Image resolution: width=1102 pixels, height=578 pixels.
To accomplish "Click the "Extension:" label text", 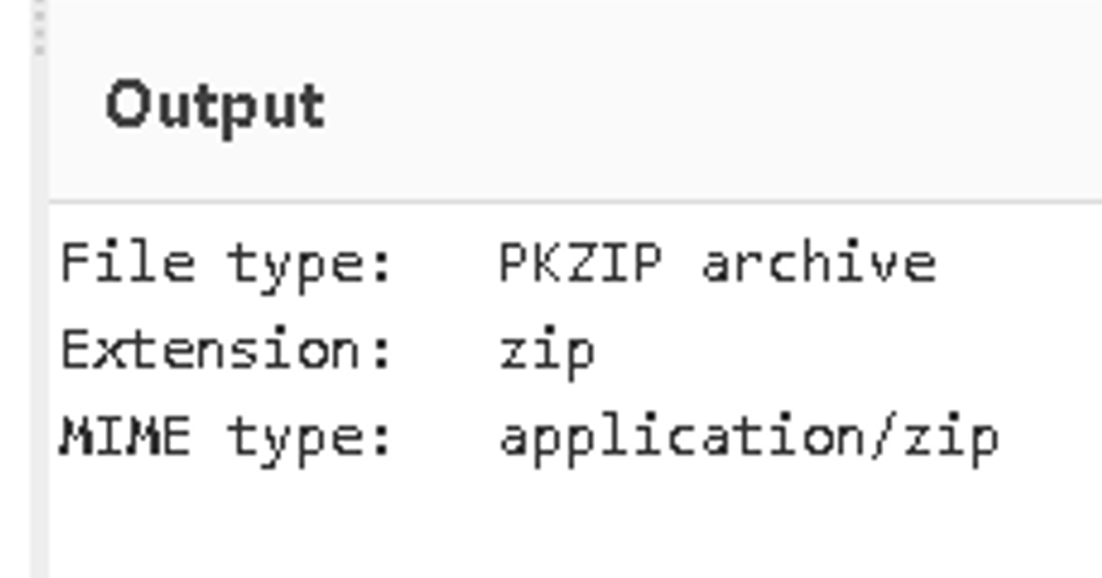I will pos(227,350).
